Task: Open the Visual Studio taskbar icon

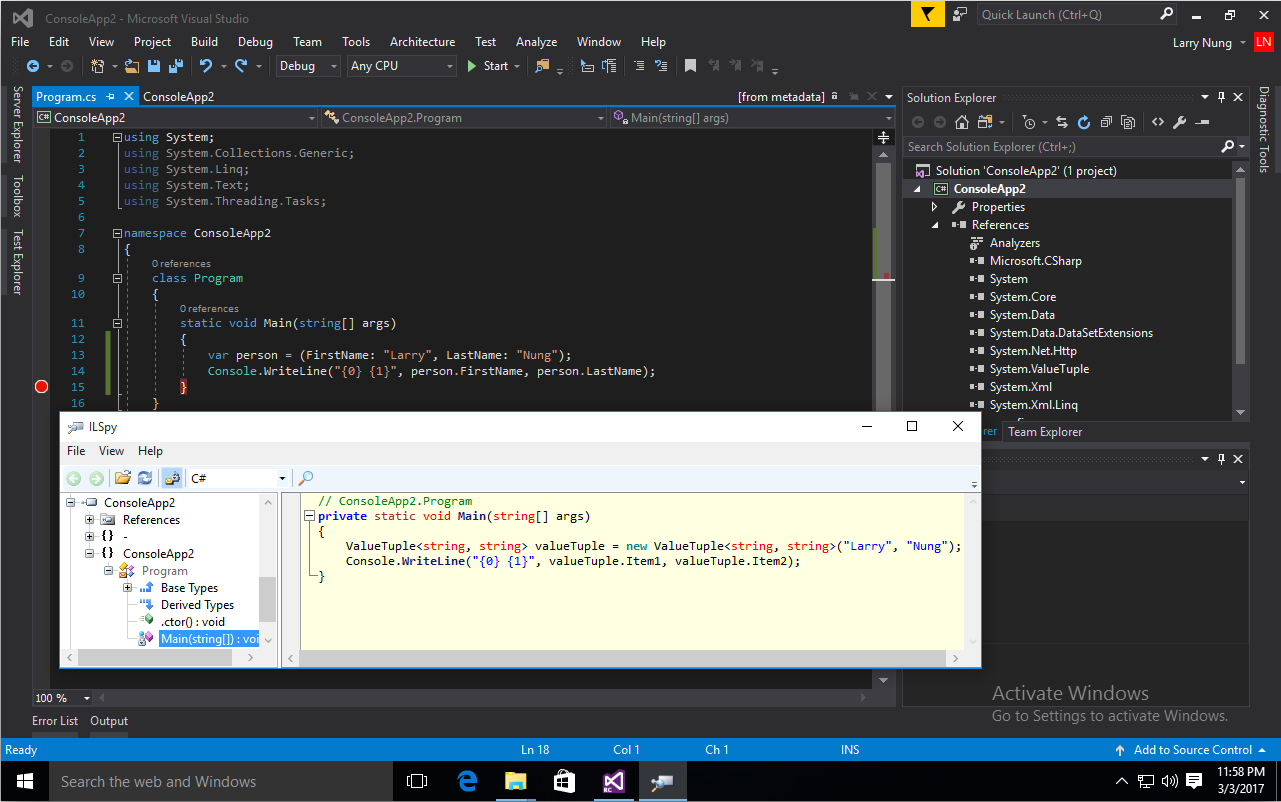Action: tap(614, 781)
